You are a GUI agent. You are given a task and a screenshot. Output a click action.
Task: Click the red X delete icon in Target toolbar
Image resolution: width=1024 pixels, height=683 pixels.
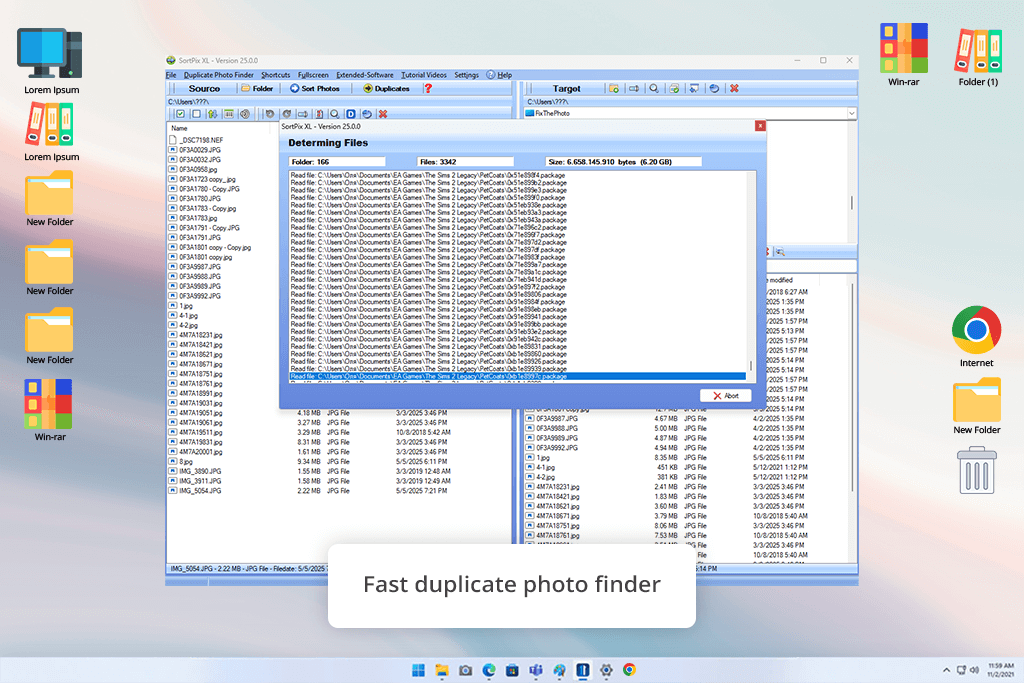pos(734,88)
